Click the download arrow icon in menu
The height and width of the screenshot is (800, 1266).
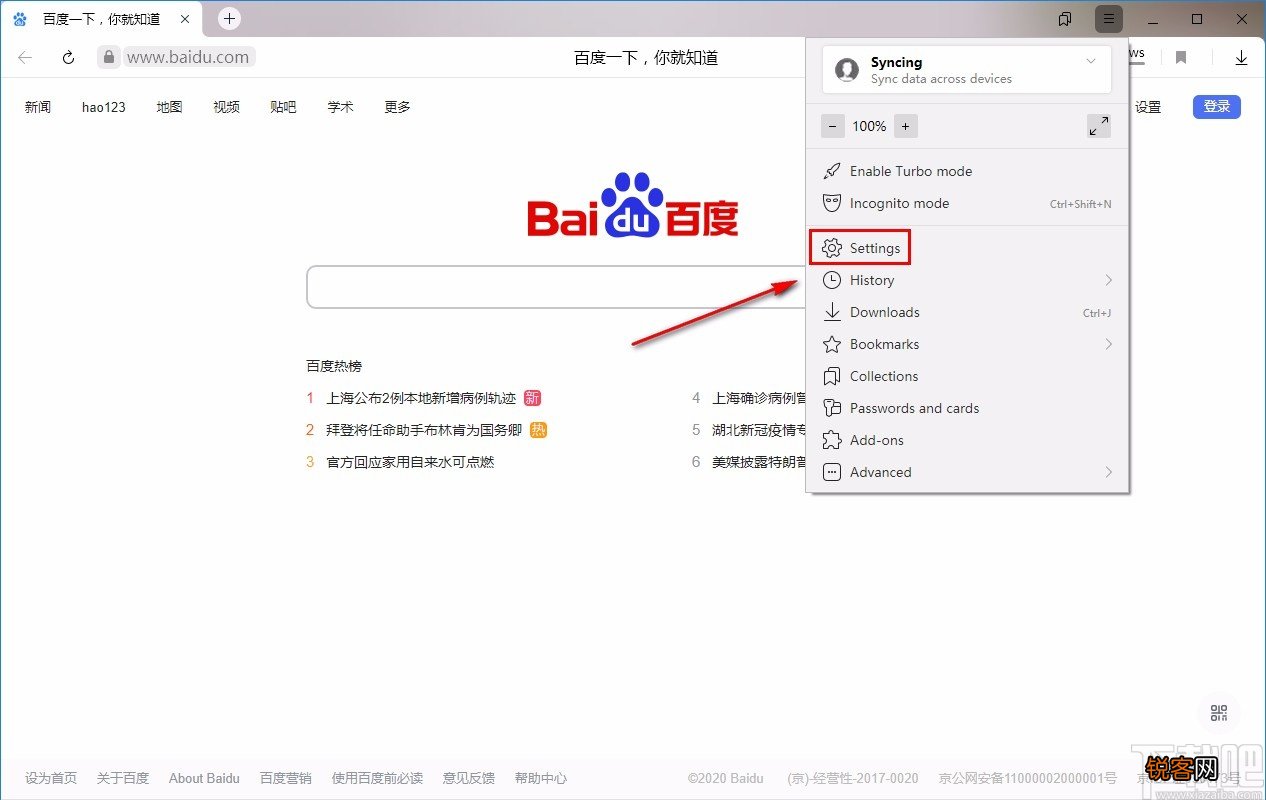831,312
